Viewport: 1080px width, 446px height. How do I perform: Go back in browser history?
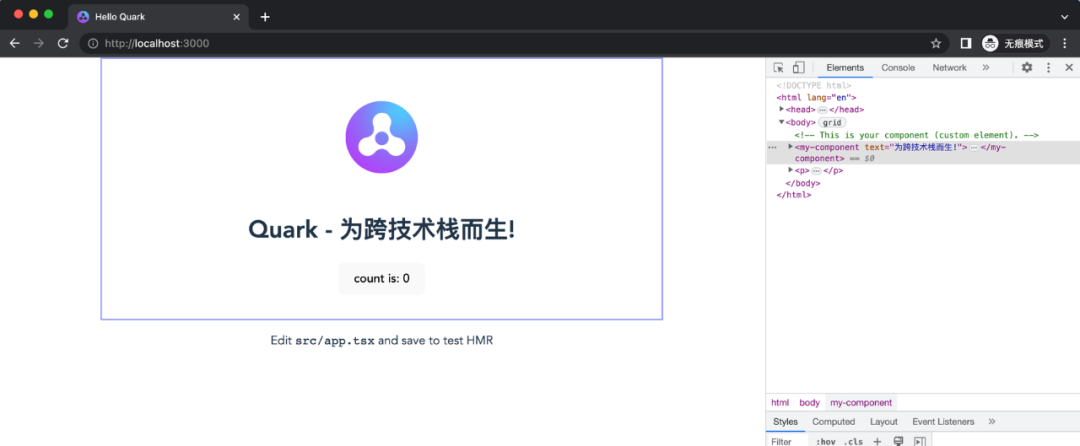pos(14,43)
